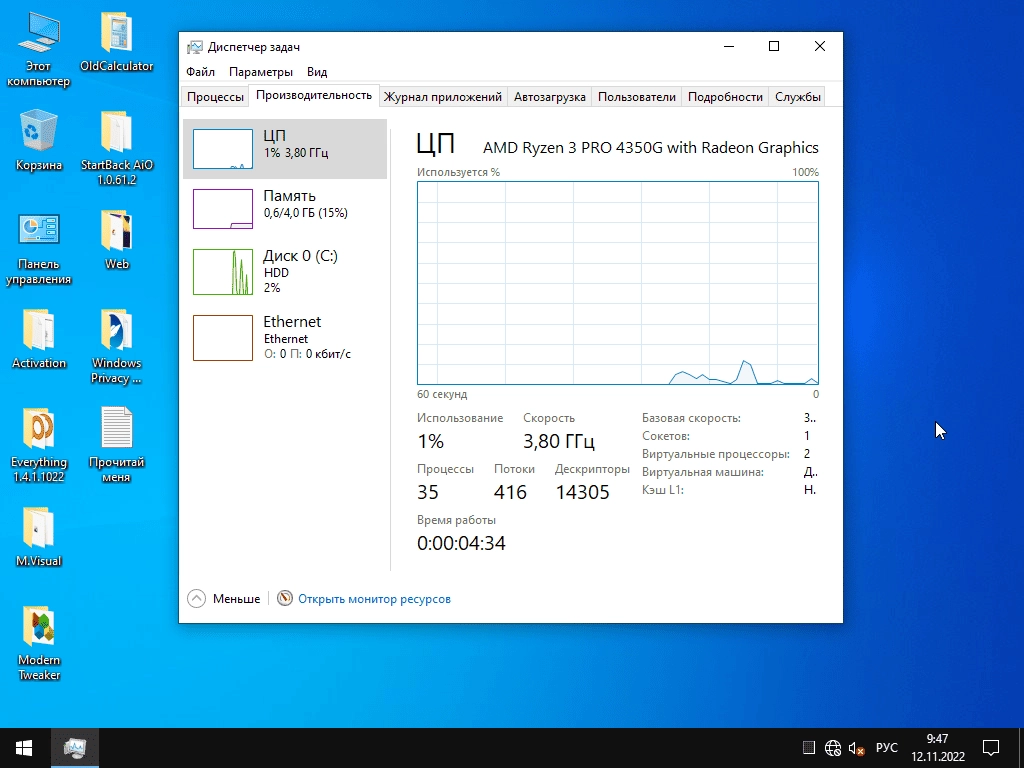Select the Web folder icon
Image resolution: width=1024 pixels, height=768 pixels.
[x=117, y=240]
